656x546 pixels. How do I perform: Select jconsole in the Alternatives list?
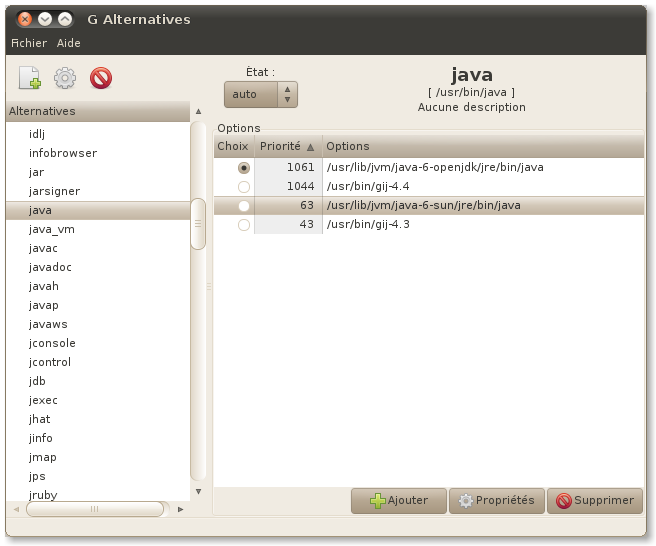tap(52, 344)
